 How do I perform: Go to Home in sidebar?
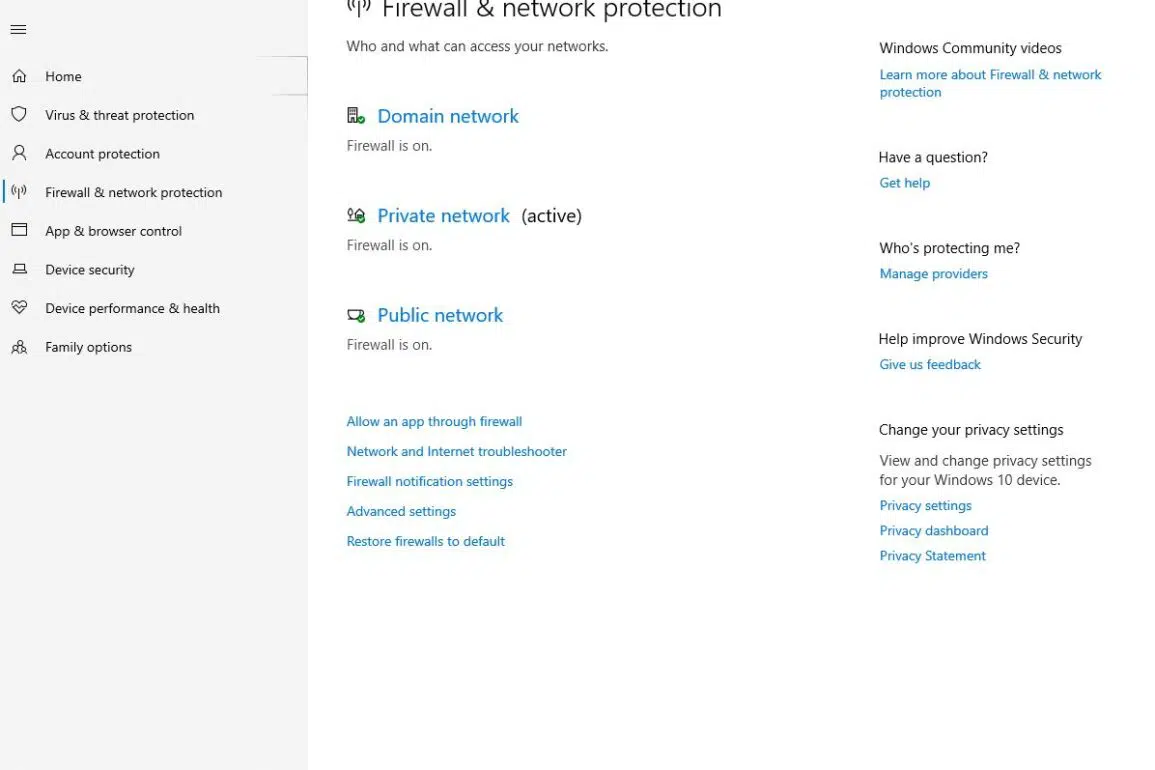coord(63,76)
